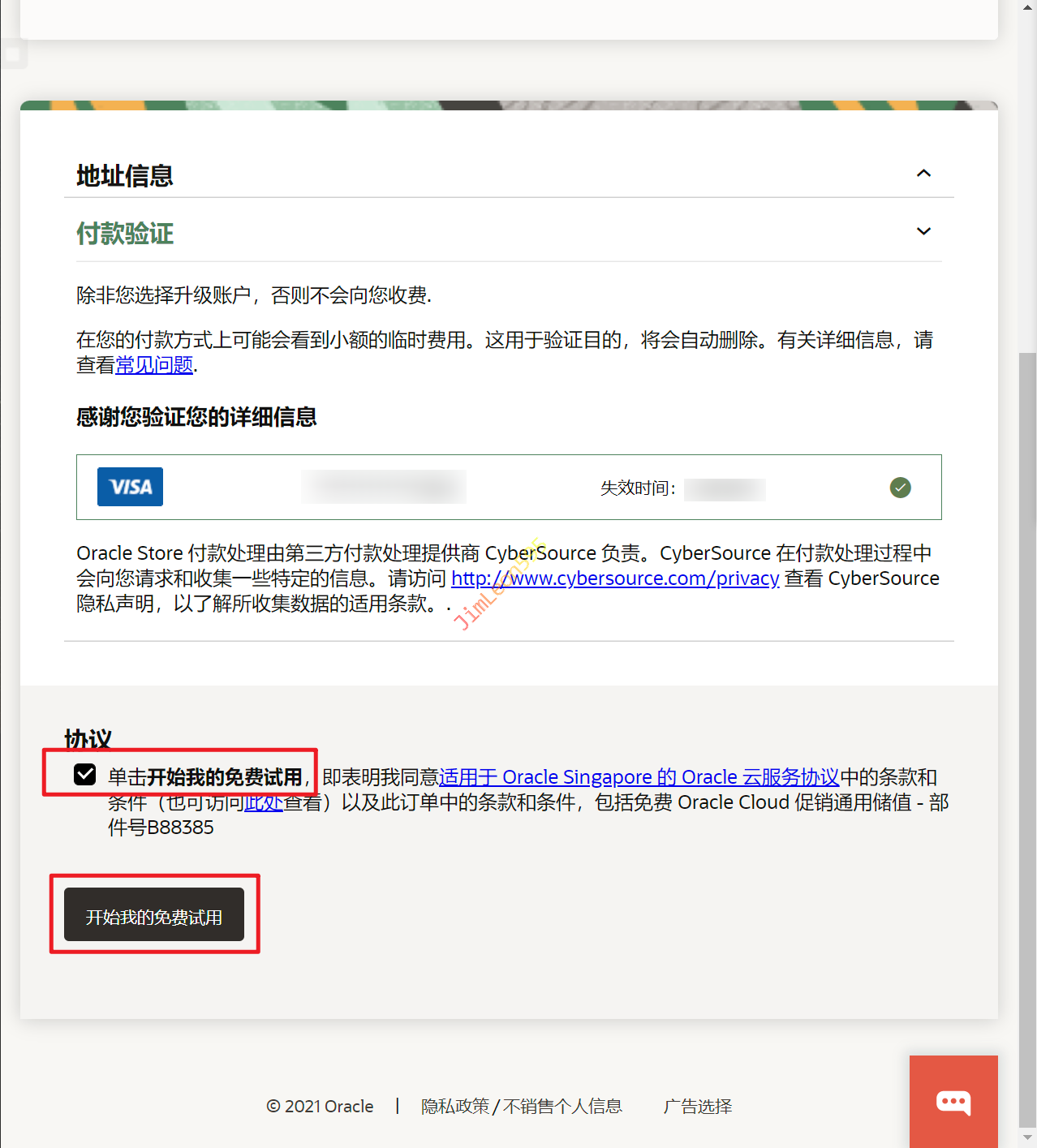Click the 地址信息 section heading
This screenshot has width=1037, height=1148.
coord(125,176)
